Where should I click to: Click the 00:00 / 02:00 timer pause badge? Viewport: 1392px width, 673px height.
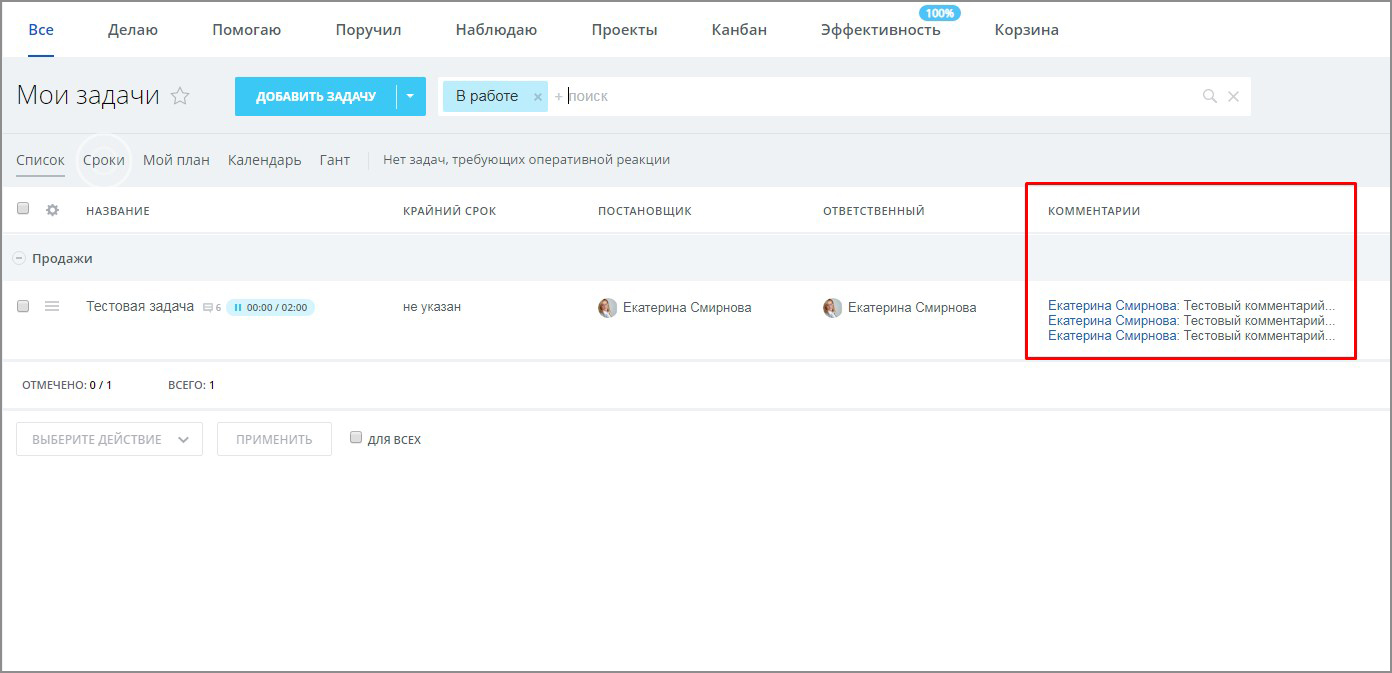point(270,308)
